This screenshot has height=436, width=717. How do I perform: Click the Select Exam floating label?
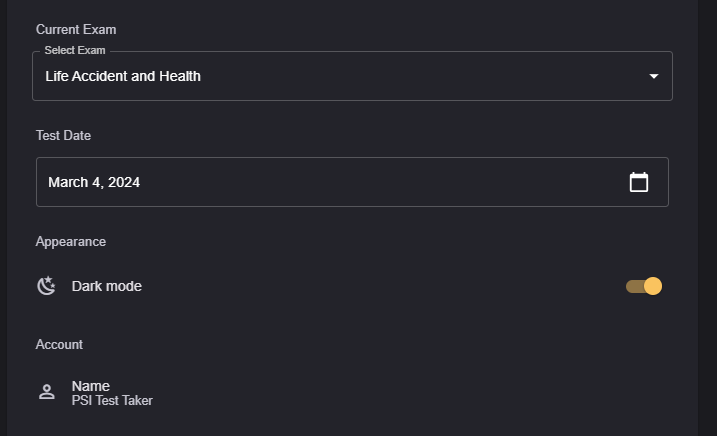coord(75,50)
